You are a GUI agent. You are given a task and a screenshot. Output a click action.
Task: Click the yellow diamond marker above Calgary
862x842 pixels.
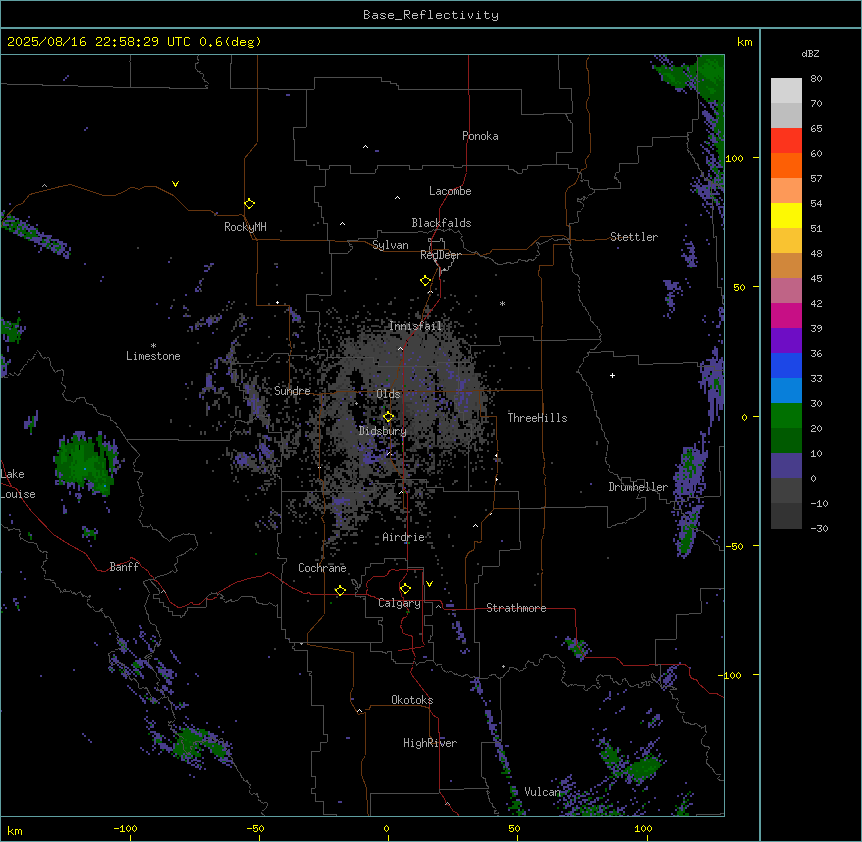pos(405,589)
